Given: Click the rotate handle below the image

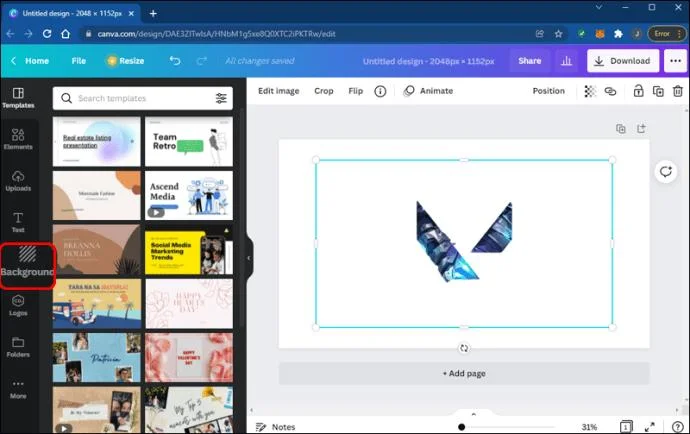Looking at the screenshot, I should [464, 348].
